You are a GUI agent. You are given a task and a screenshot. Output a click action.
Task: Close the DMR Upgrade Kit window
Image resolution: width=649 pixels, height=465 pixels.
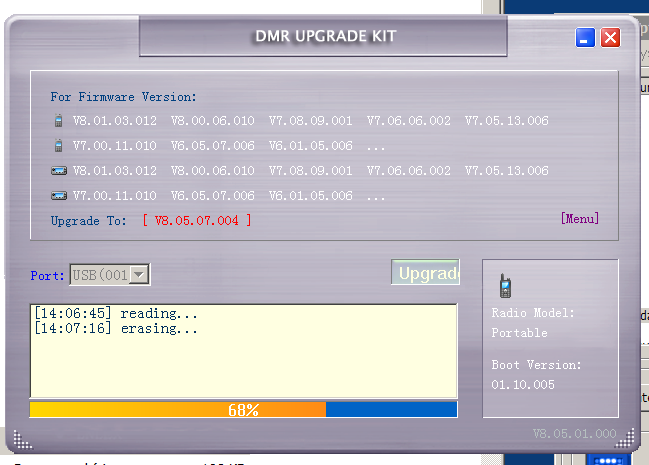(610, 38)
